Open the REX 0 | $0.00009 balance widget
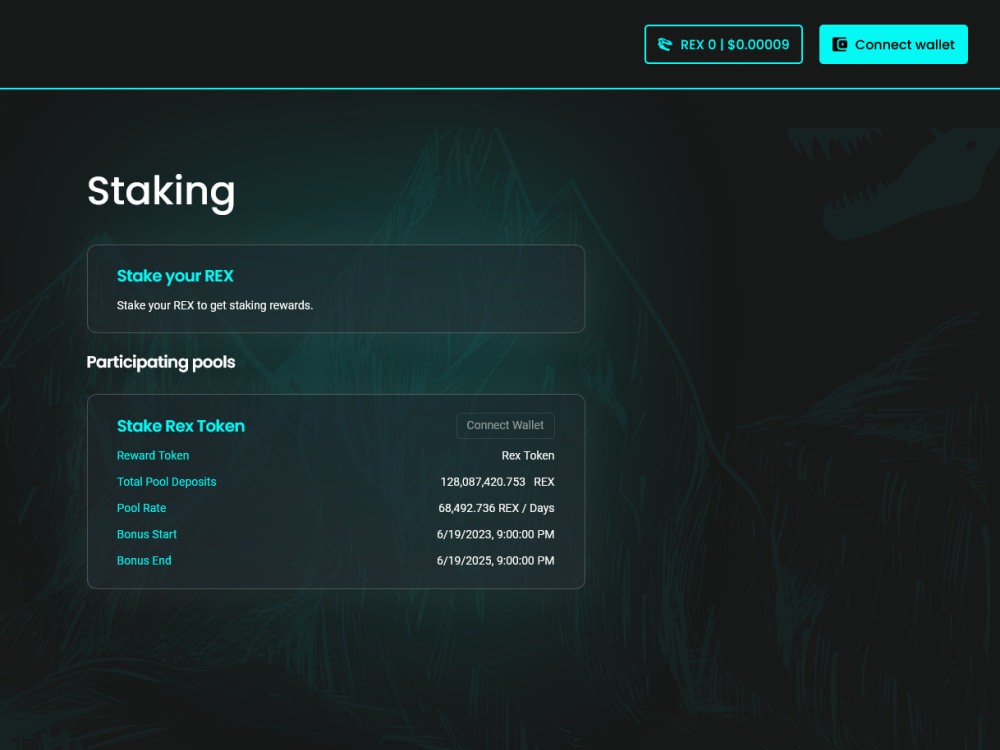The image size is (1000, 750). [x=723, y=44]
